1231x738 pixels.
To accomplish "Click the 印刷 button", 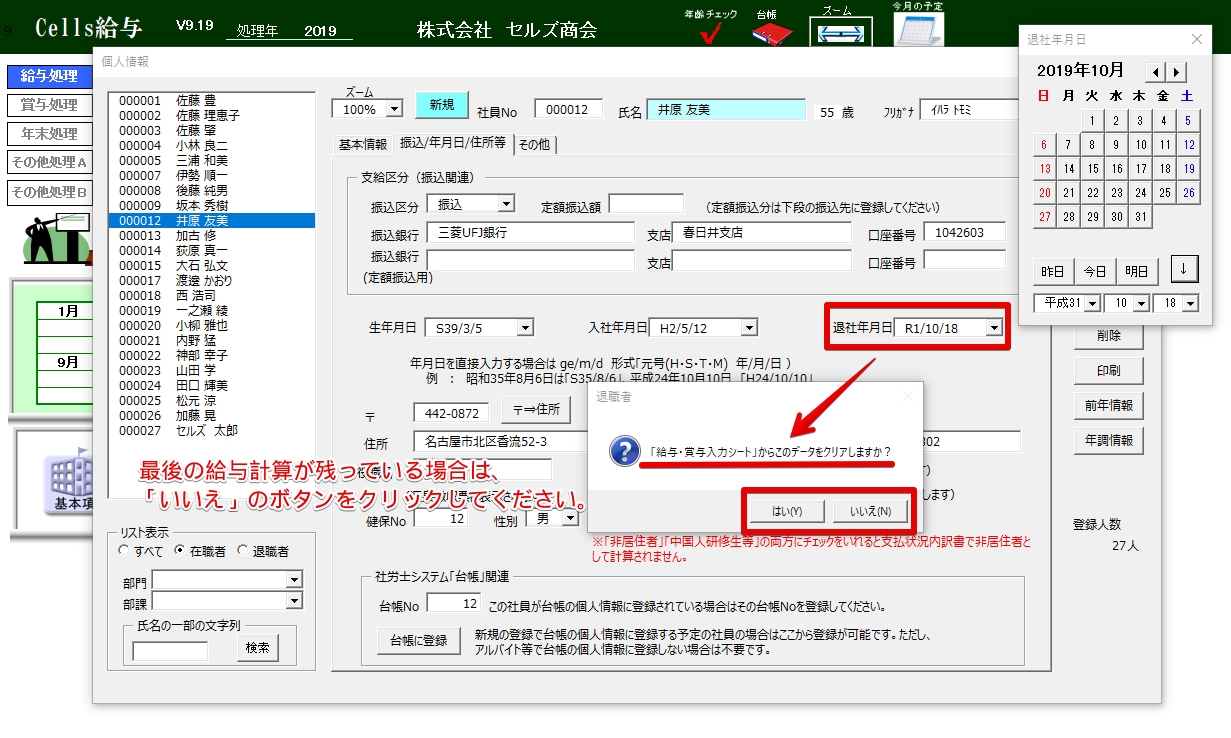I will pyautogui.click(x=1109, y=371).
